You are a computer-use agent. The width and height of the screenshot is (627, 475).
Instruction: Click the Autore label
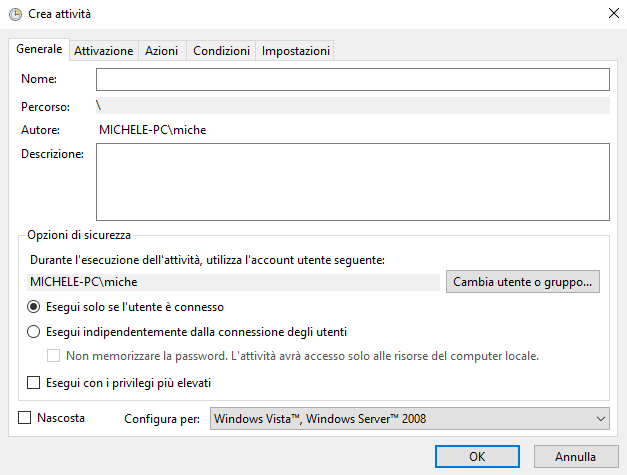40,130
